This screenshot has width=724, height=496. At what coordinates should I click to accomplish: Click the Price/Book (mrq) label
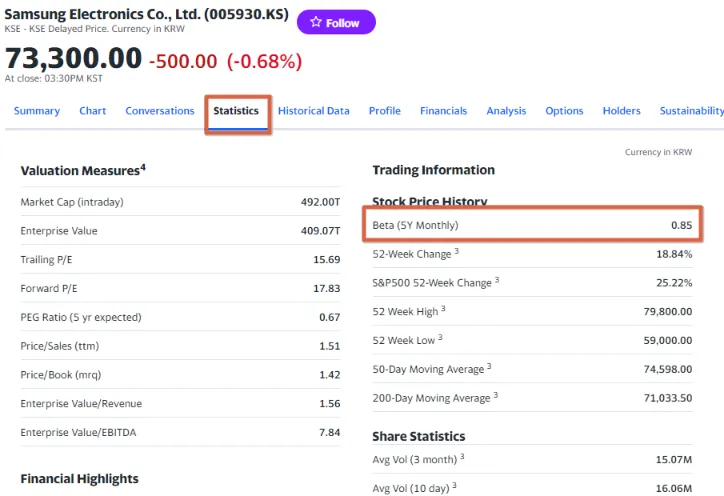tap(60, 375)
